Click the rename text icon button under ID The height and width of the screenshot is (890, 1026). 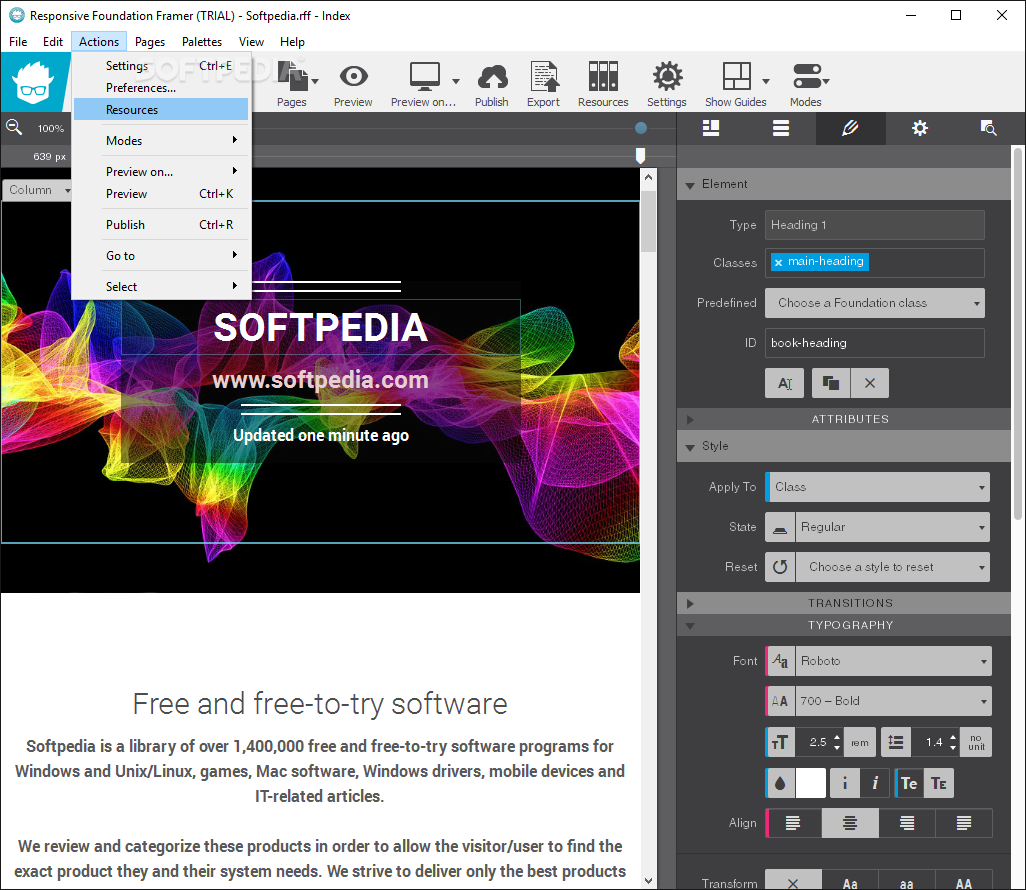click(785, 383)
